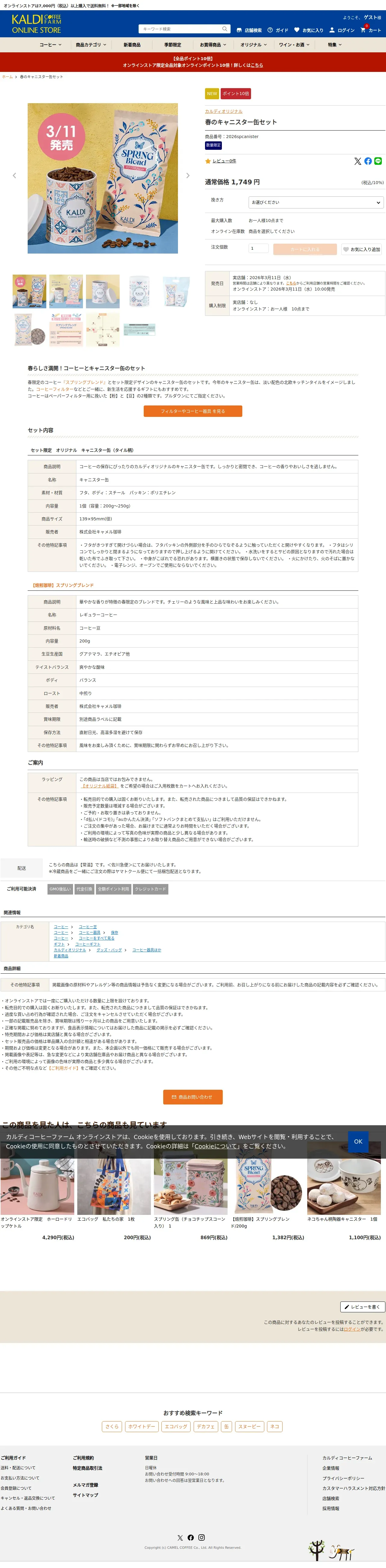
Task: Expand the コーヒー menu
Action: 51,45
